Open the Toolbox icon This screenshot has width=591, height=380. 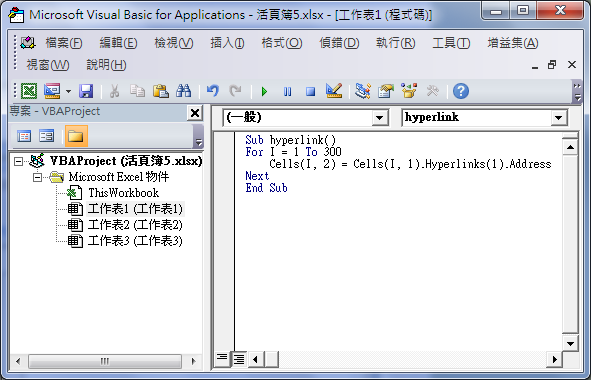click(x=433, y=91)
